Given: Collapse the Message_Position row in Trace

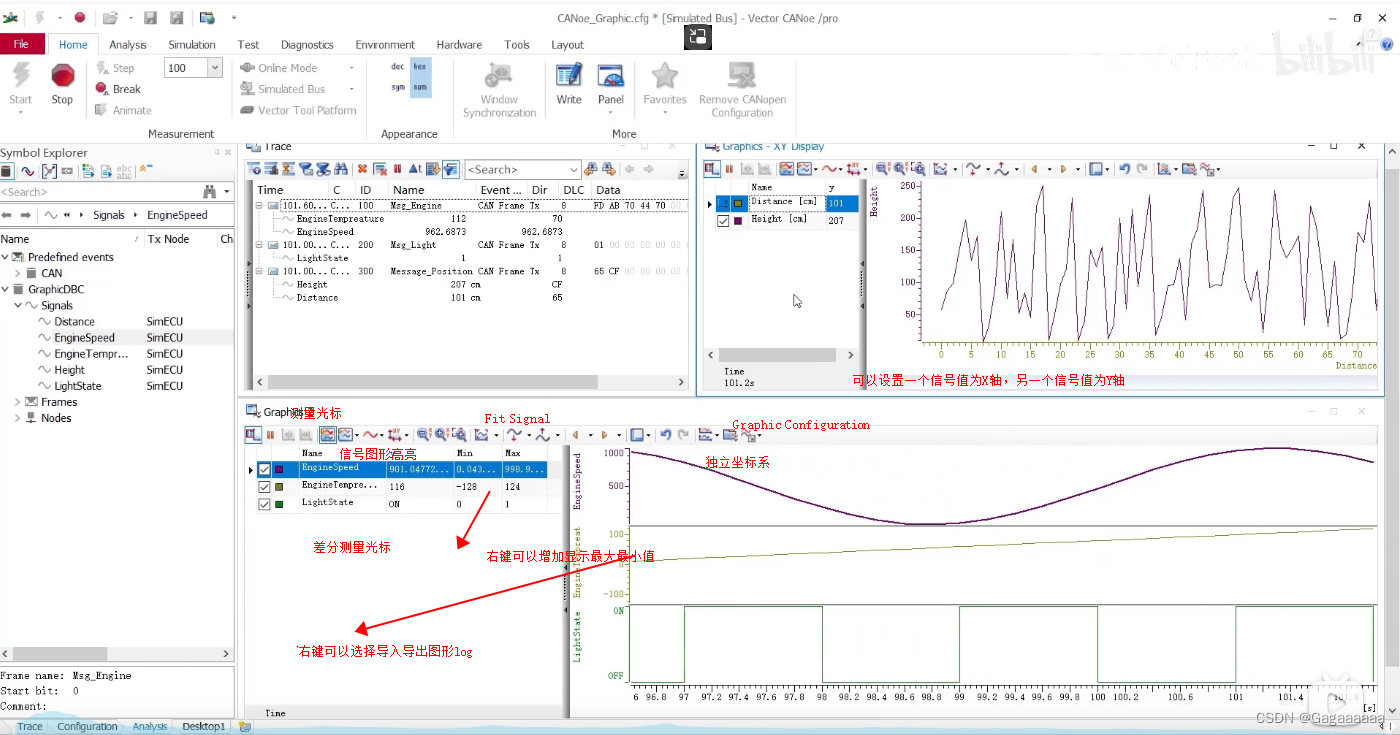Looking at the screenshot, I should (259, 271).
